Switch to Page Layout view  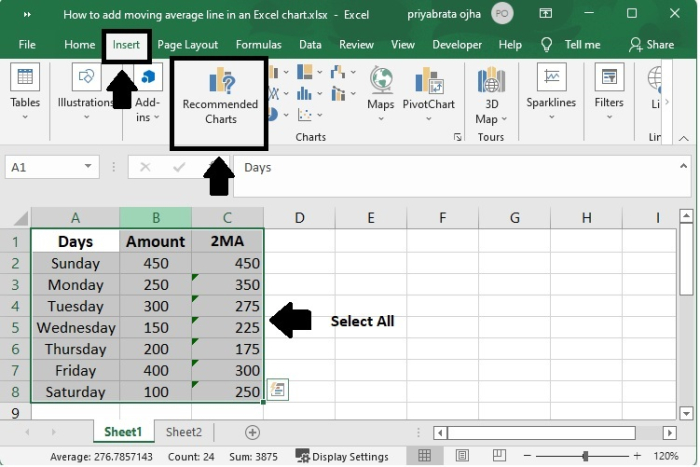coord(462,455)
